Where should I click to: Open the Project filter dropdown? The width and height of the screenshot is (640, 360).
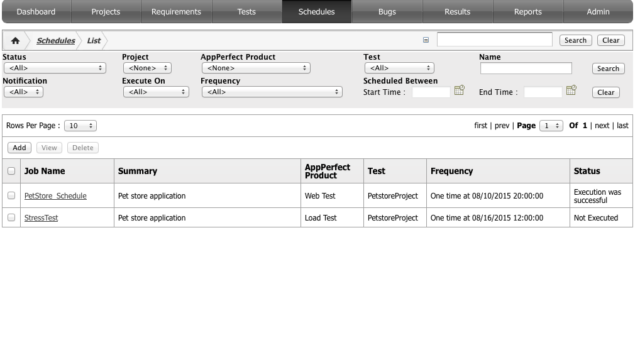coord(147,68)
